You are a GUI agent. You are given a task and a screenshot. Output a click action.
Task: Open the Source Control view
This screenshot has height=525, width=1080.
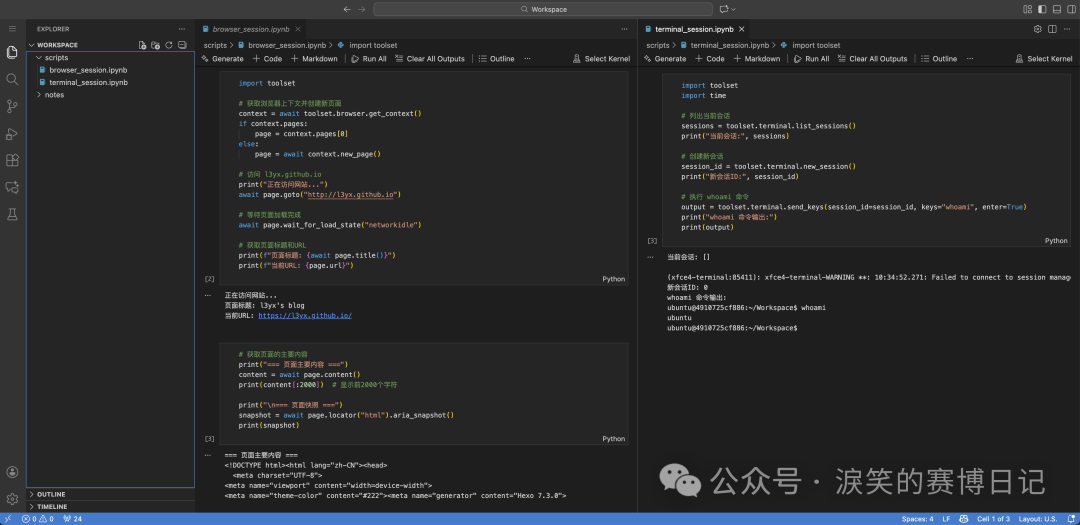tap(12, 106)
